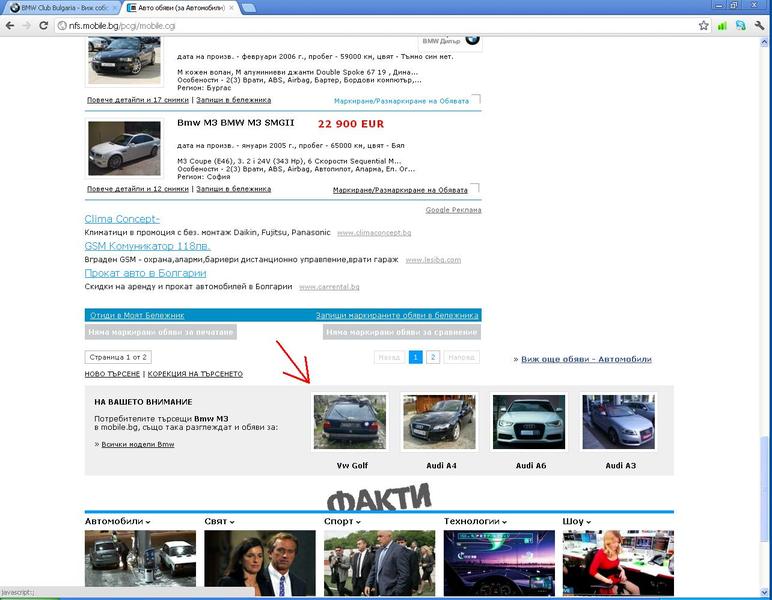Tick checkbox for the 2006 BMW listing
Viewport: 772px width, 600px height.
coord(476,99)
